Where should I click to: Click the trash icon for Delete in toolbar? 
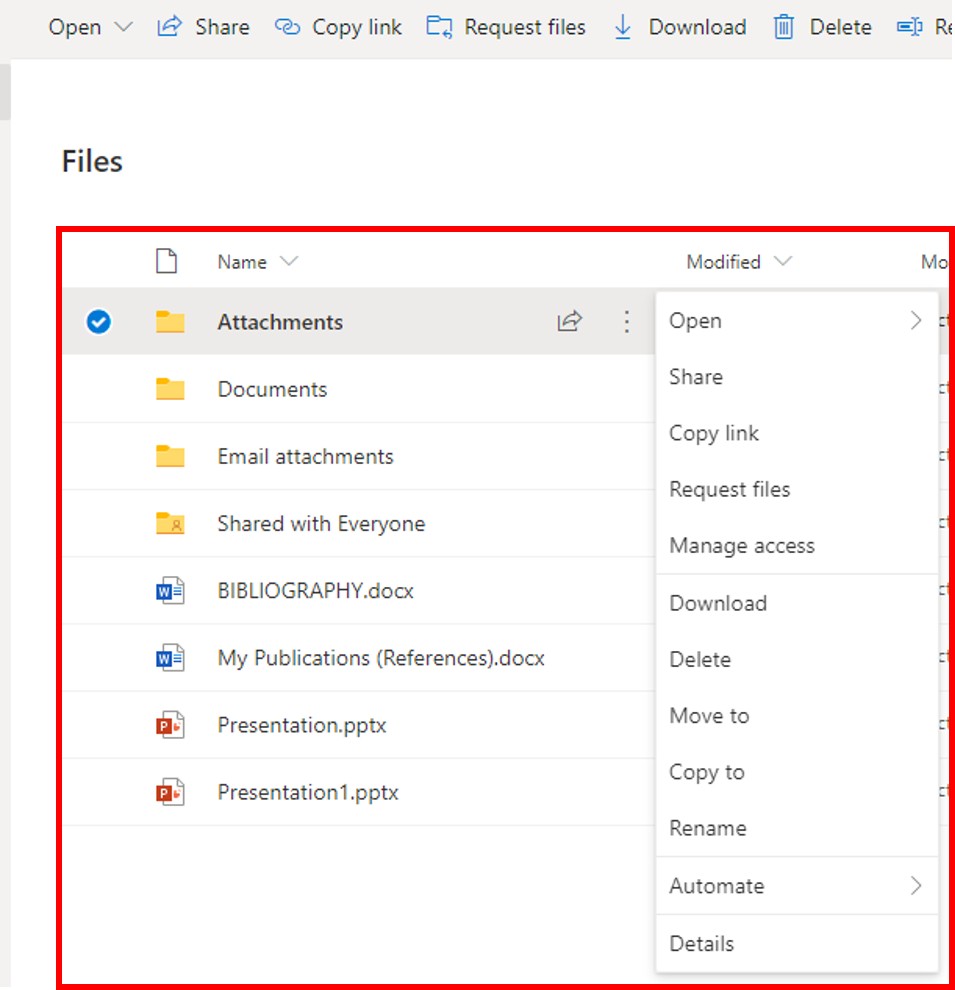(784, 27)
